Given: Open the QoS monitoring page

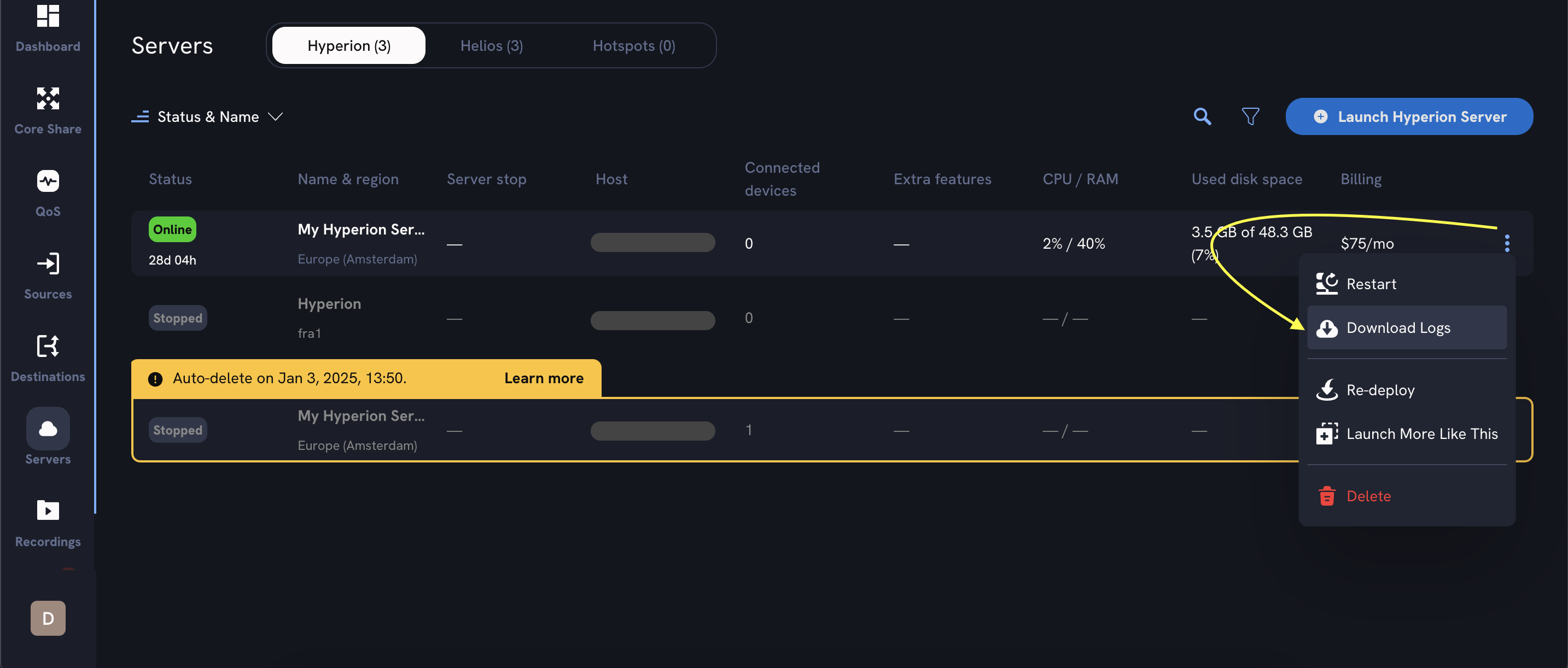Looking at the screenshot, I should pyautogui.click(x=48, y=181).
